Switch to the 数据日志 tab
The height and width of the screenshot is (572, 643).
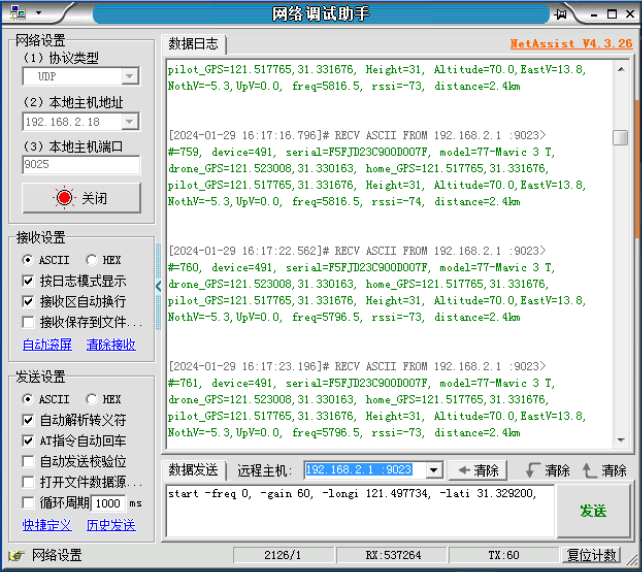[194, 44]
